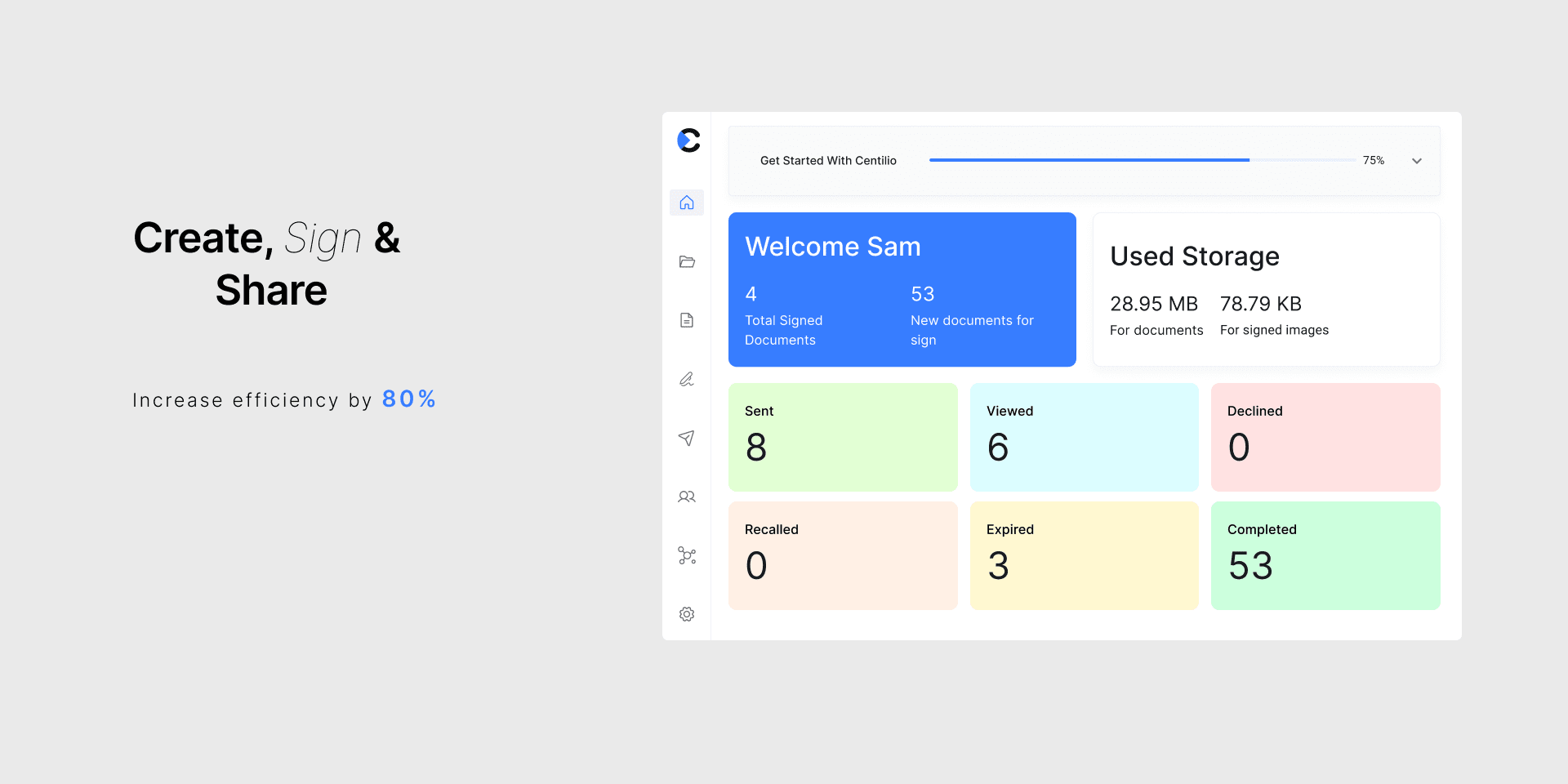The width and height of the screenshot is (1568, 784).
Task: Click the 80% efficiency text
Action: 409,399
